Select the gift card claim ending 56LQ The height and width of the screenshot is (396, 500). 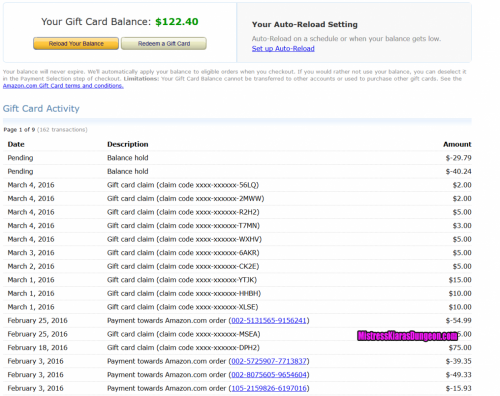183,185
